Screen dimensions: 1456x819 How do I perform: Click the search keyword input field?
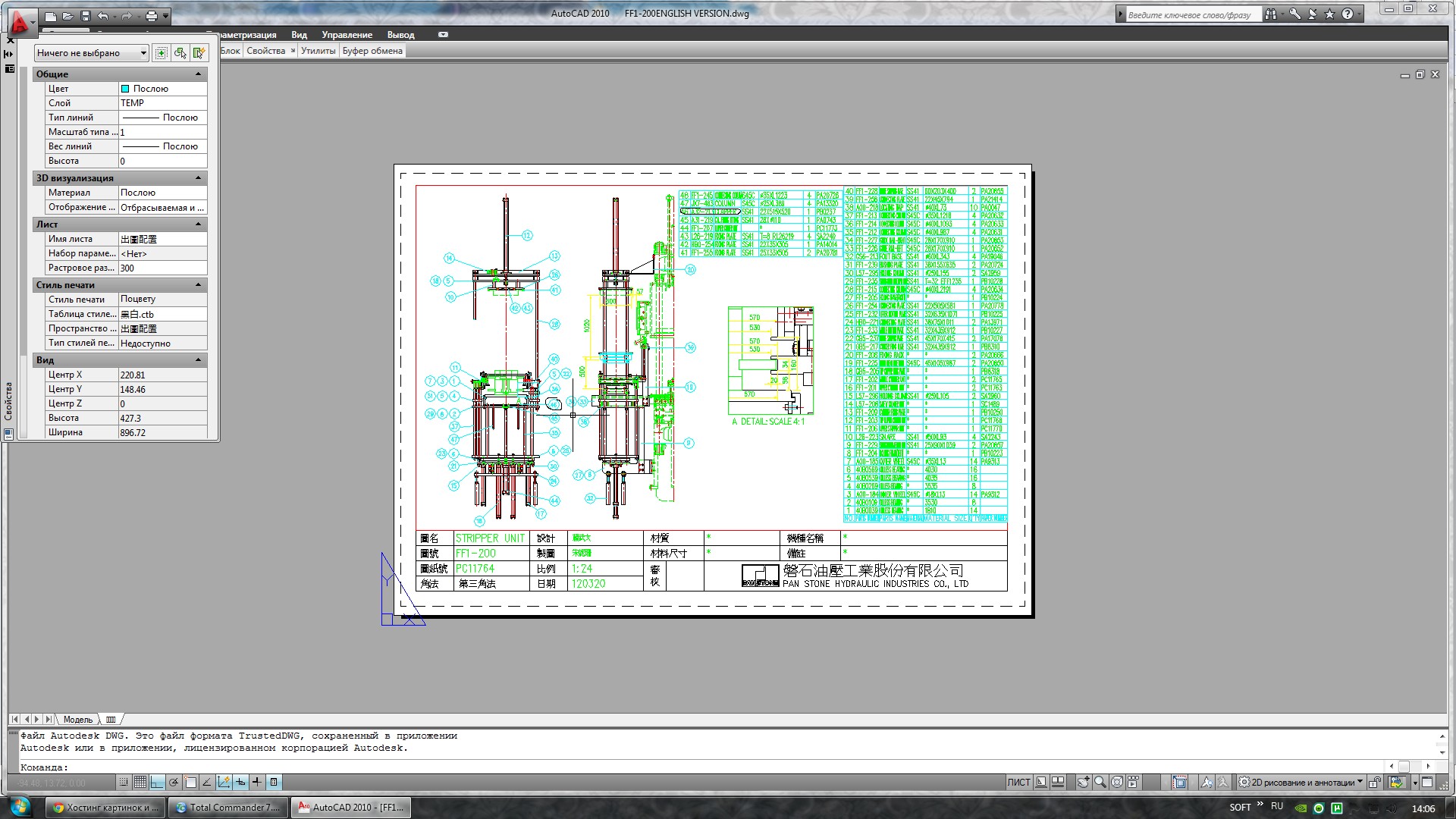click(x=1191, y=14)
